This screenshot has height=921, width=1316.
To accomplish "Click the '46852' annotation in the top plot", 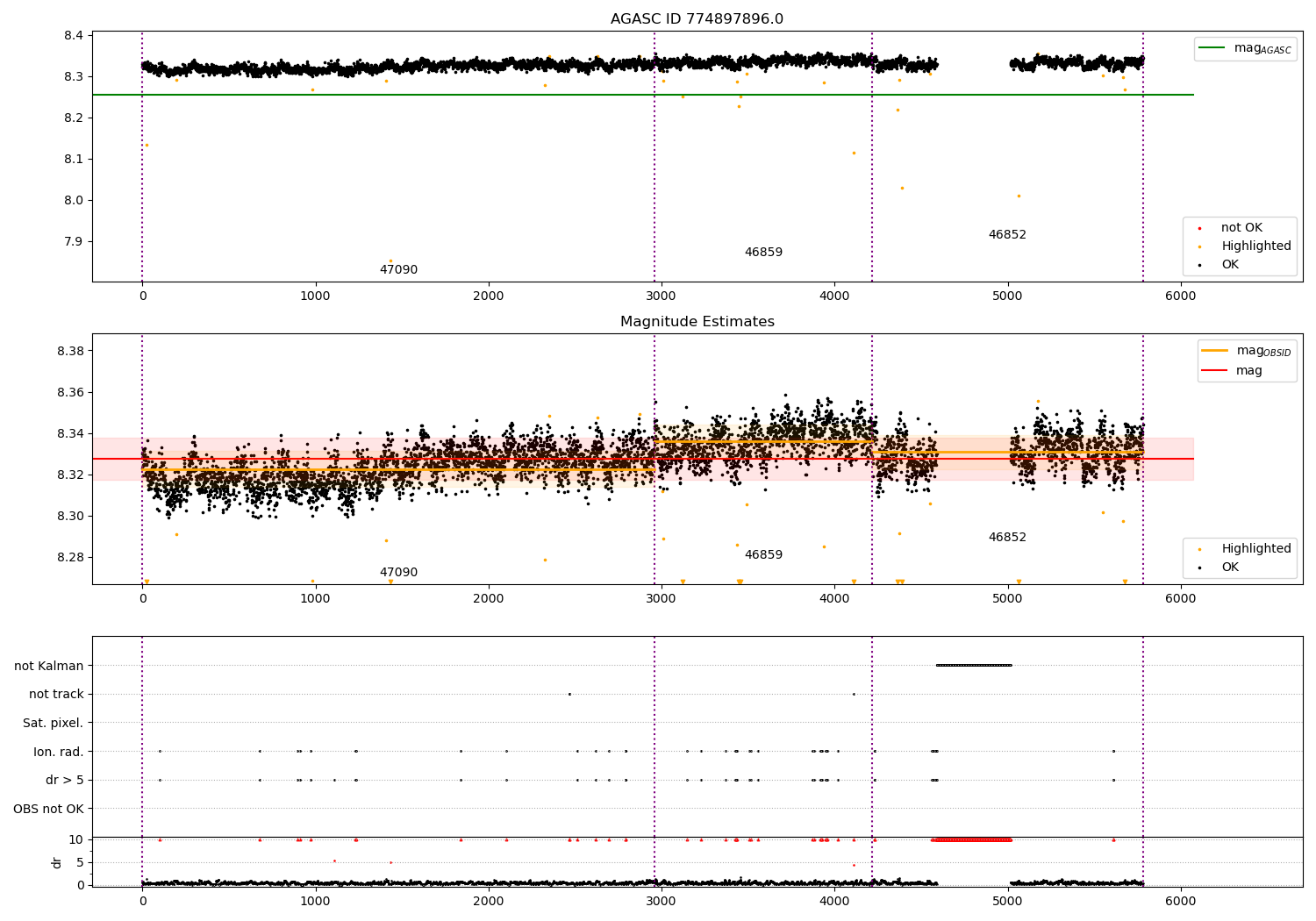I will (1007, 235).
